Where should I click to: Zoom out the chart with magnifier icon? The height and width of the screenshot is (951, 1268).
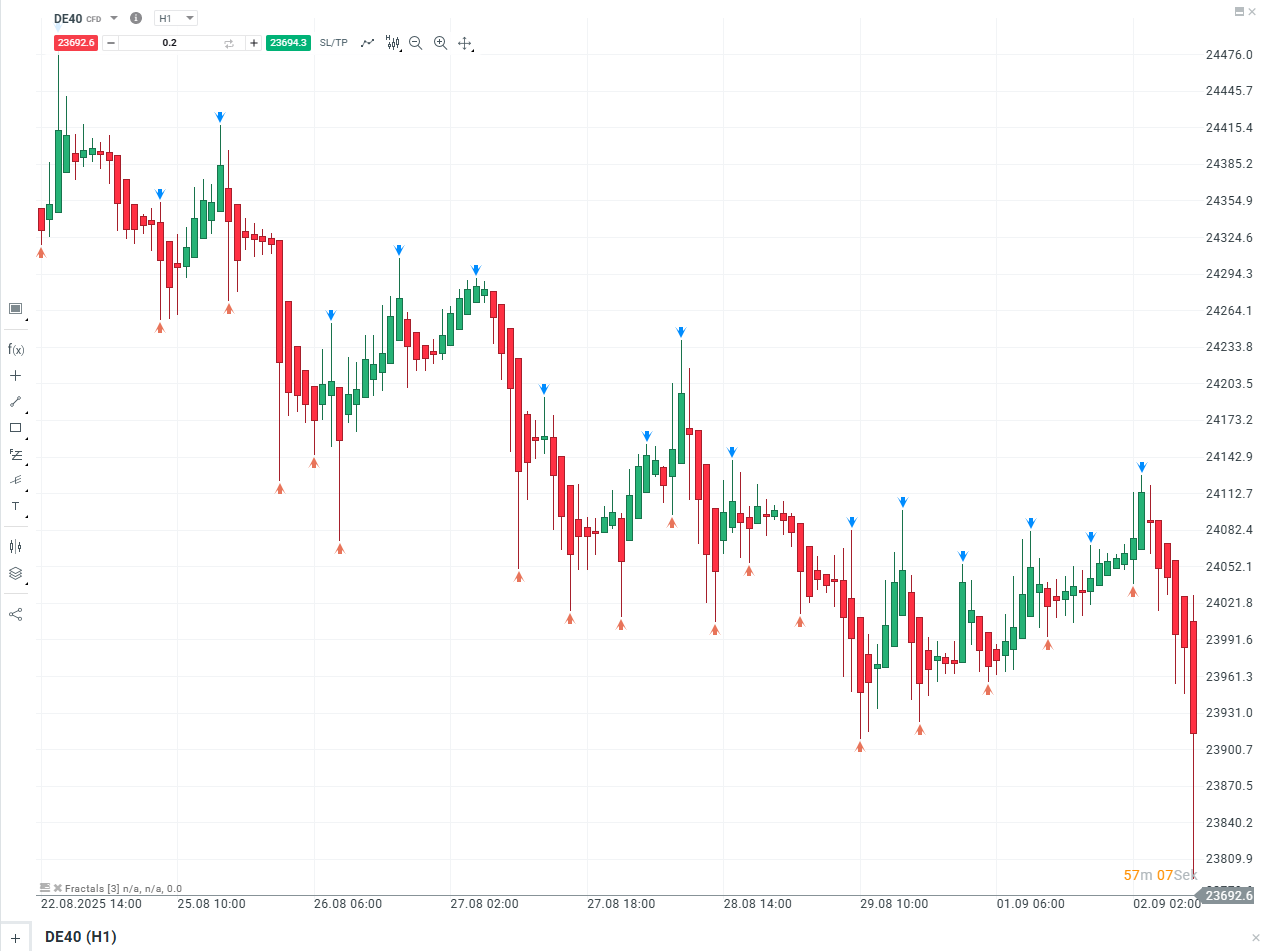click(416, 43)
